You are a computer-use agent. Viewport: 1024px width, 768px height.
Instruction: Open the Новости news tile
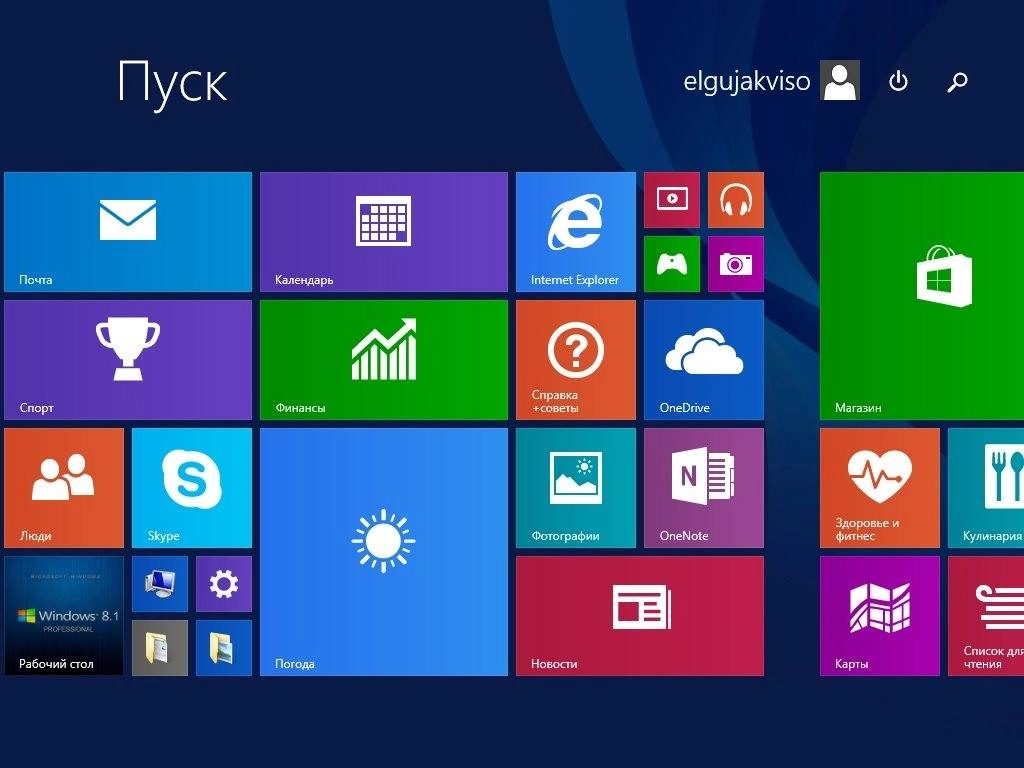[640, 616]
